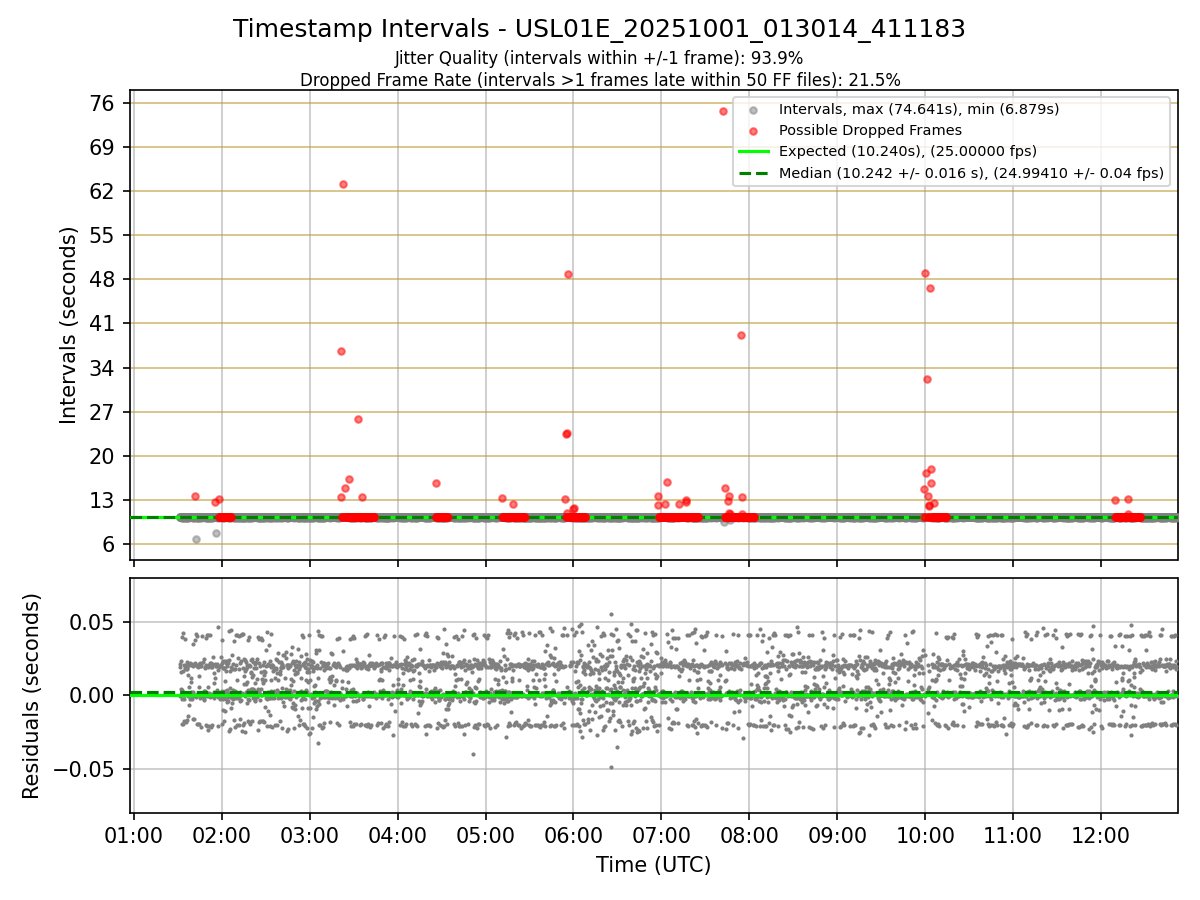Click the 06:00 time tick label

click(x=573, y=834)
